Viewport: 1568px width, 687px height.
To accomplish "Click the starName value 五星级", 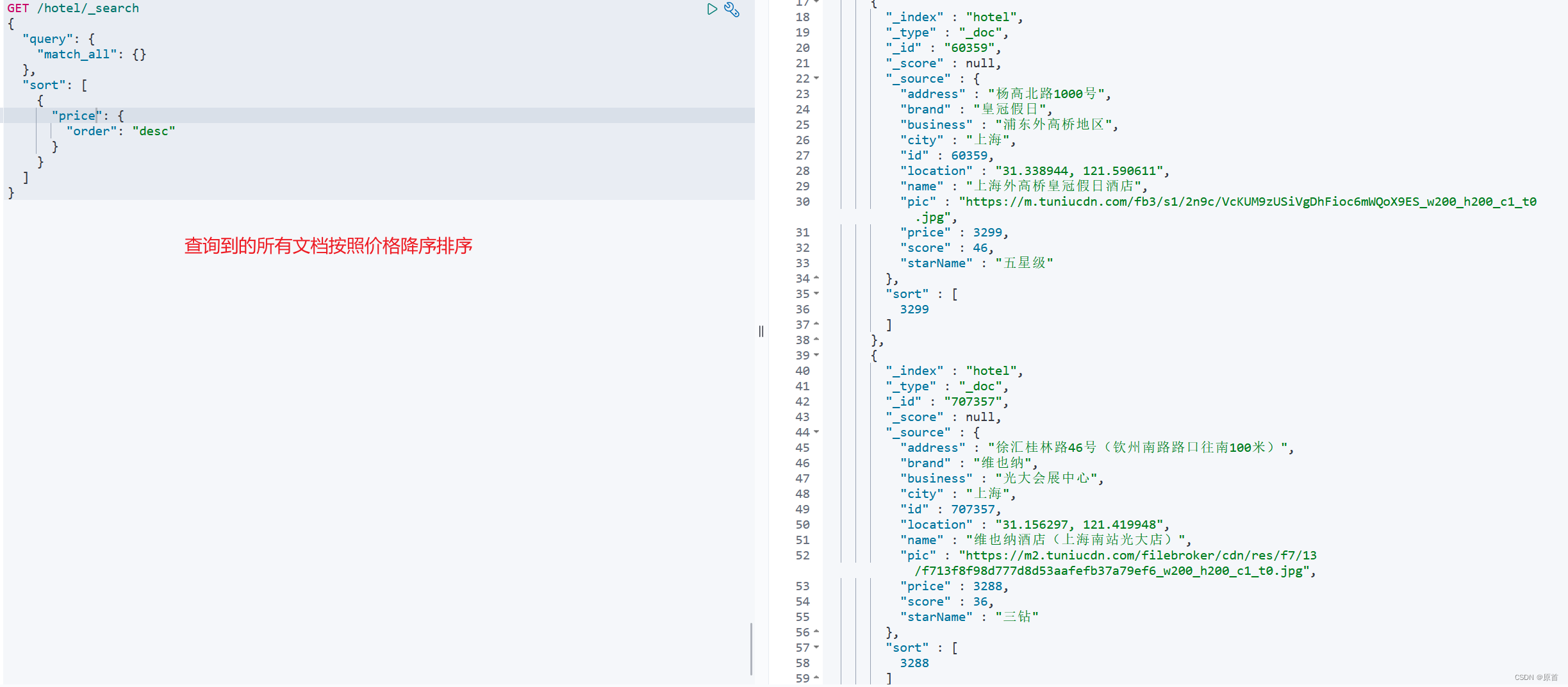I will tap(1024, 263).
